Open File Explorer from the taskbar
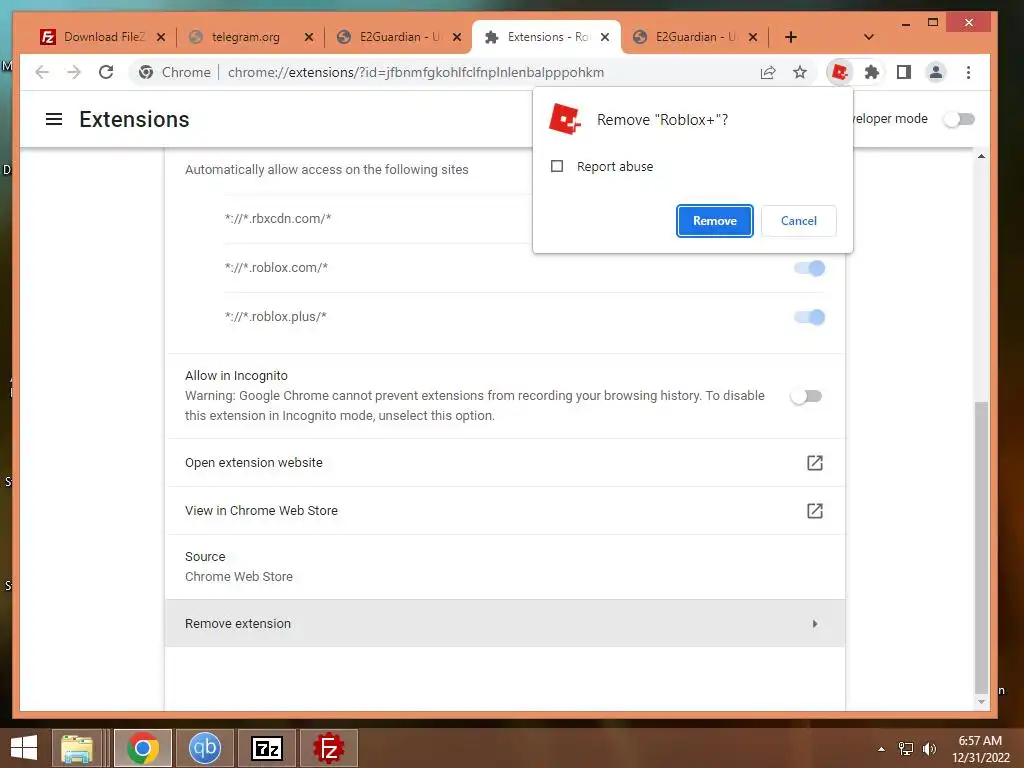Viewport: 1024px width, 768px height. (x=77, y=748)
